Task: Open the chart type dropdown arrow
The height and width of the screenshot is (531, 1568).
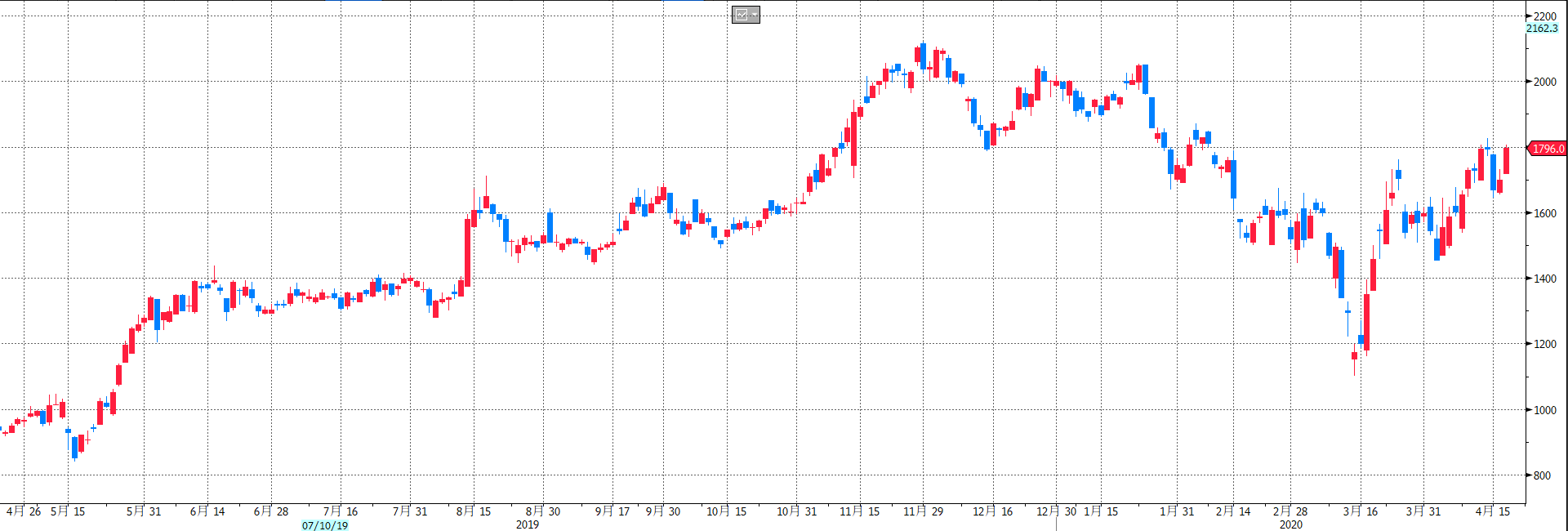Action: click(x=755, y=15)
